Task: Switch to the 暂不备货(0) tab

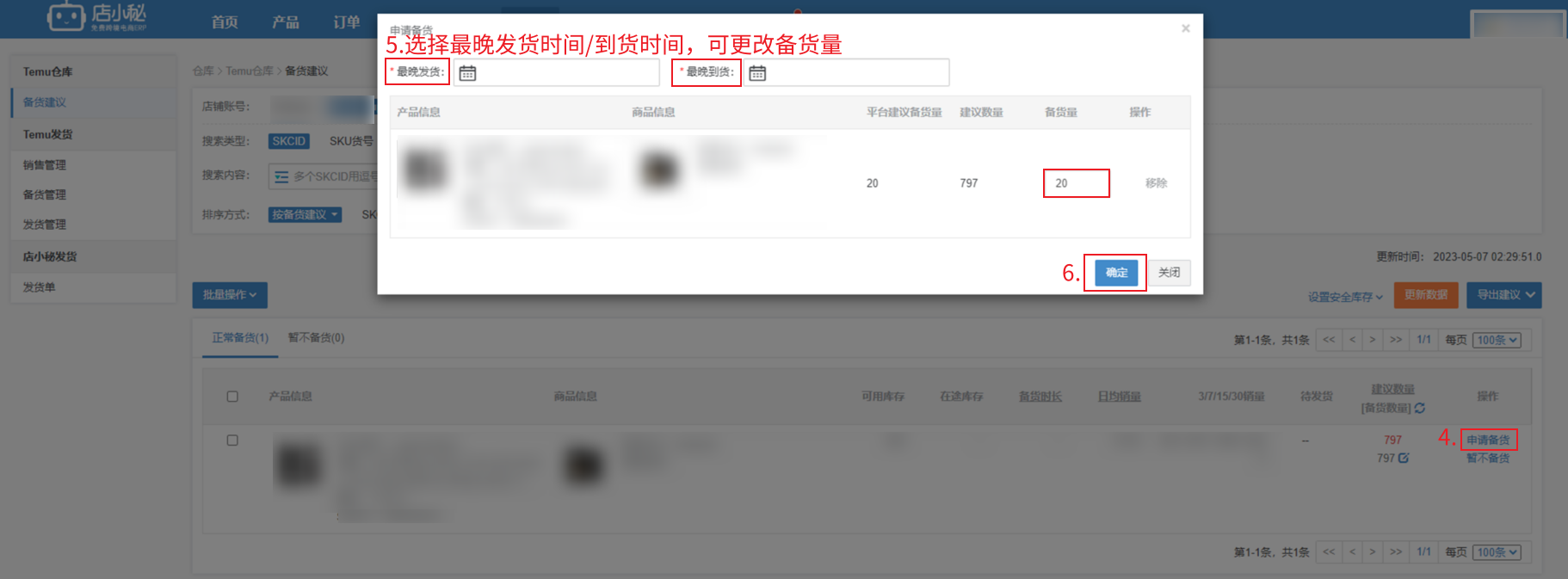Action: click(316, 338)
